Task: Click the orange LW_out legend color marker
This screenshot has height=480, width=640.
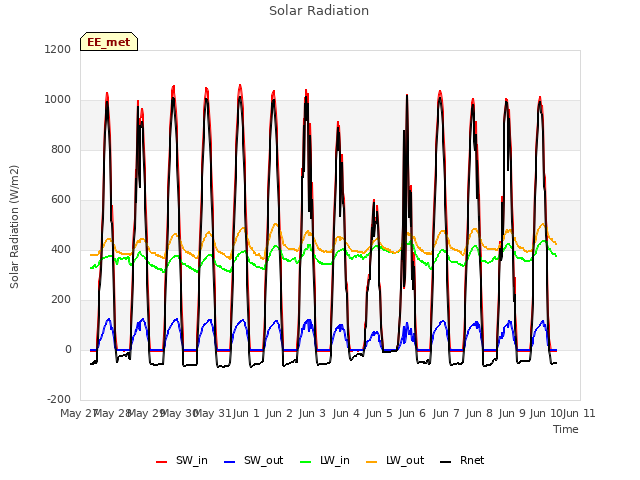Action: (x=372, y=462)
